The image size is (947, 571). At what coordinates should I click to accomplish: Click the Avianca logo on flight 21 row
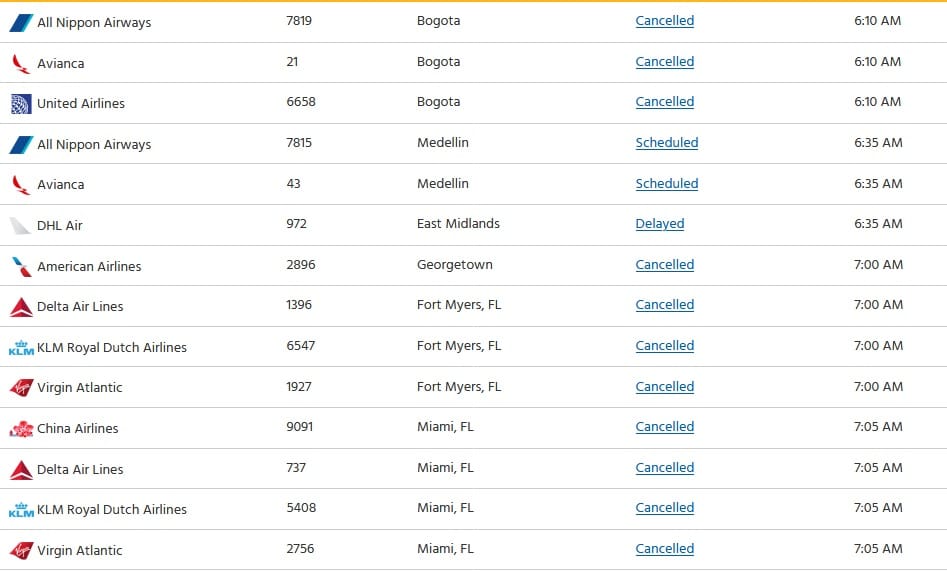coord(21,63)
